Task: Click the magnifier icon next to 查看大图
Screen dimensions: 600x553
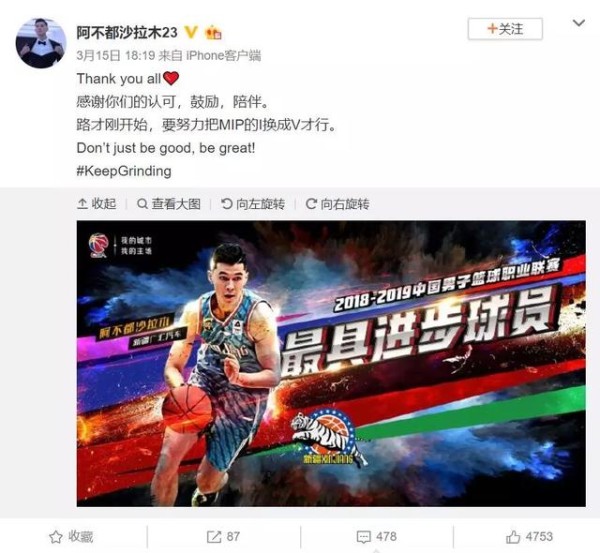Action: coord(142,204)
